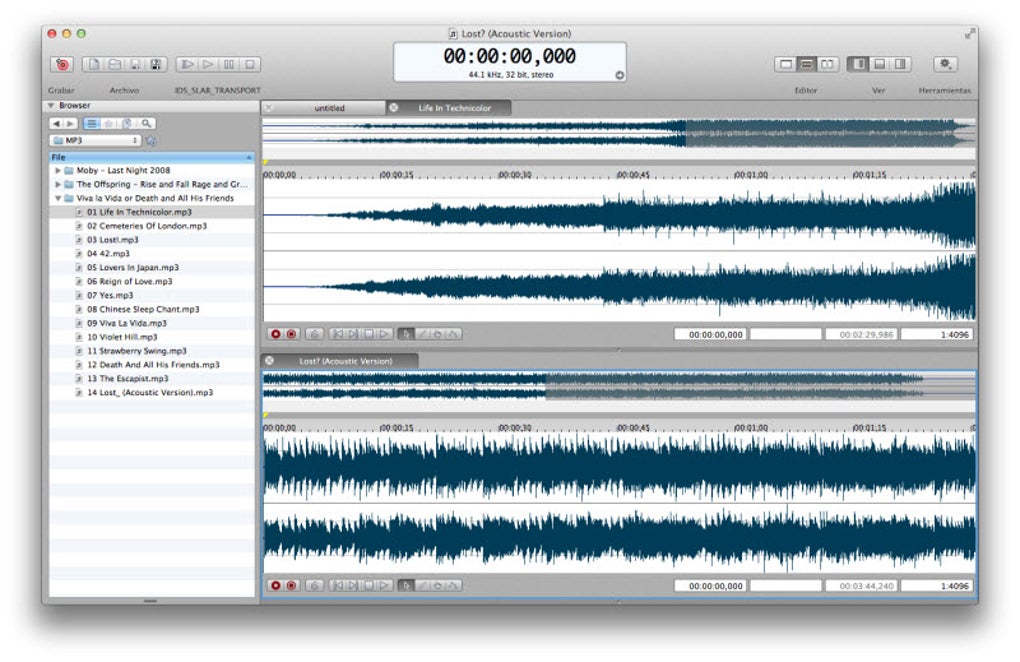Toggle the left sidebar panel view
The width and height of the screenshot is (1020, 662).
857,64
